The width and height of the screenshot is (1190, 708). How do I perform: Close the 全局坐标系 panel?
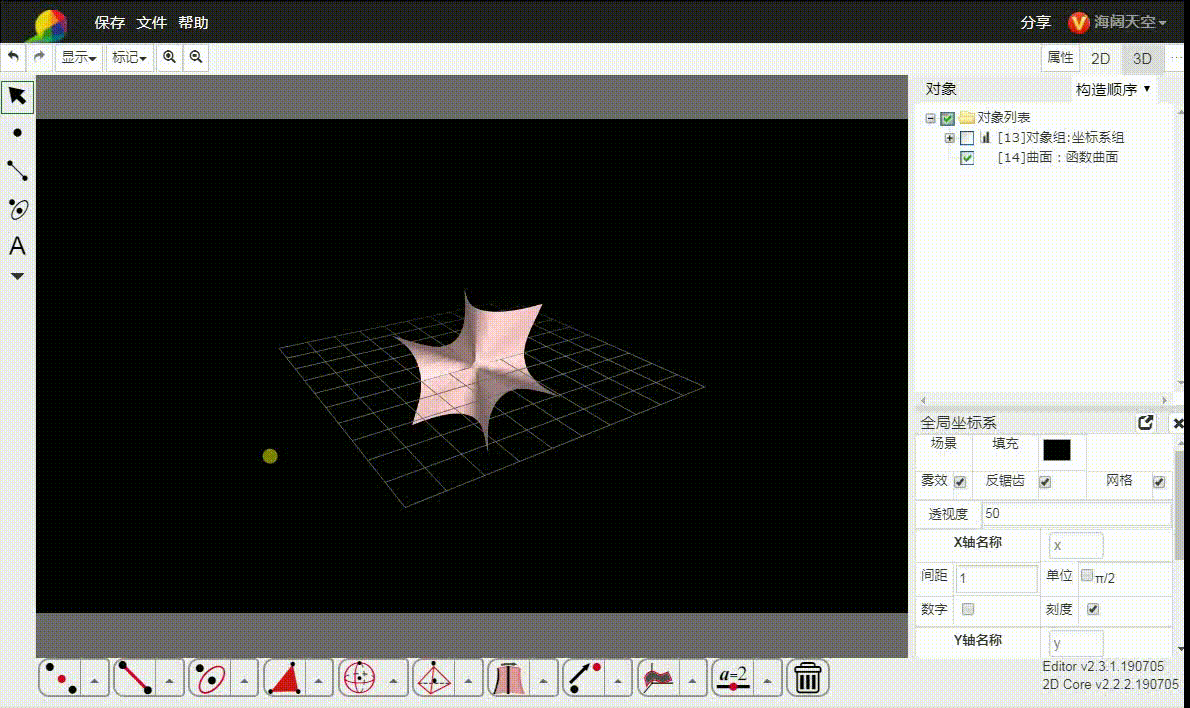1179,423
